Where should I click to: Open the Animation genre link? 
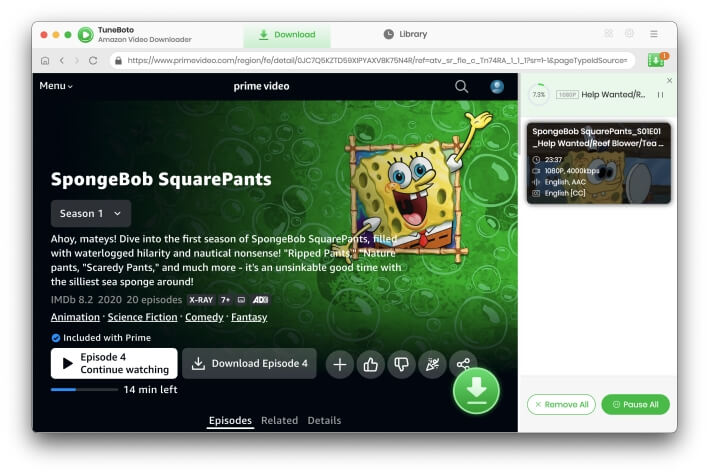tap(75, 317)
